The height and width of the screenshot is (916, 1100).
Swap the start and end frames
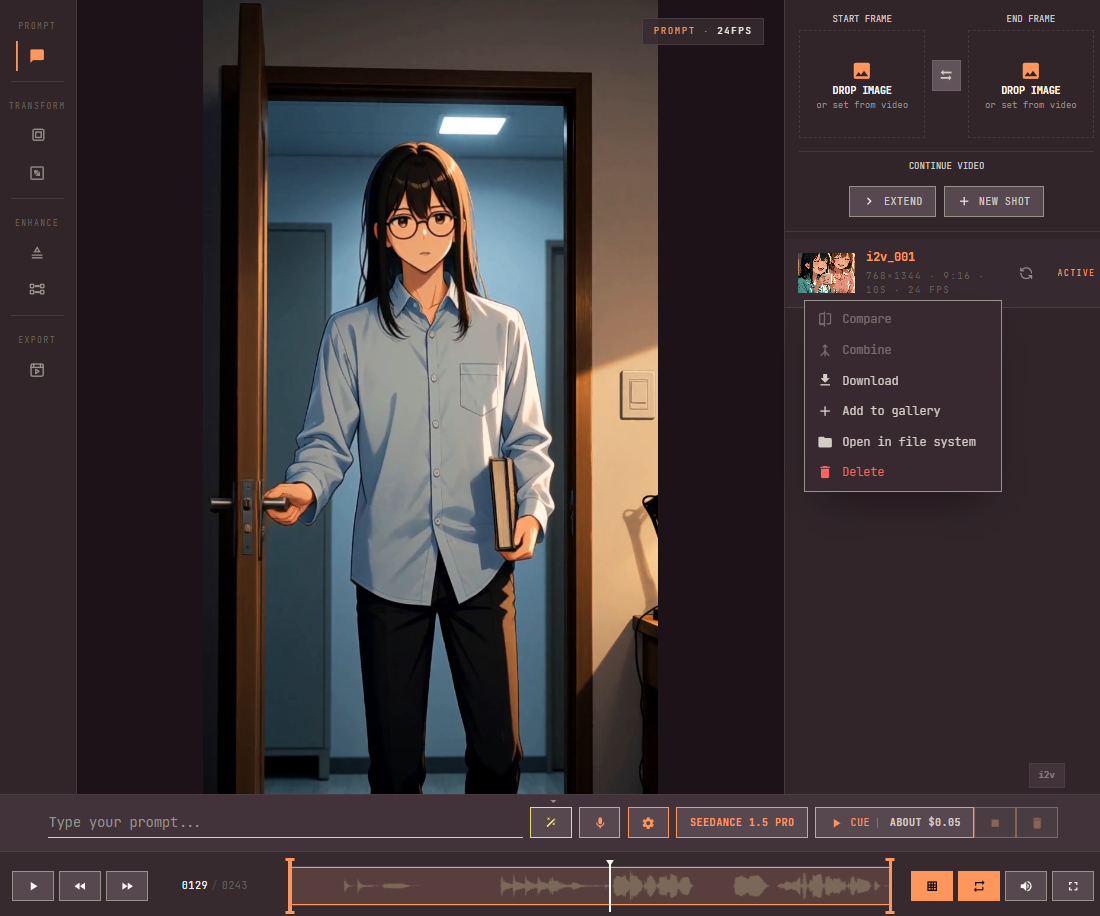(x=946, y=75)
